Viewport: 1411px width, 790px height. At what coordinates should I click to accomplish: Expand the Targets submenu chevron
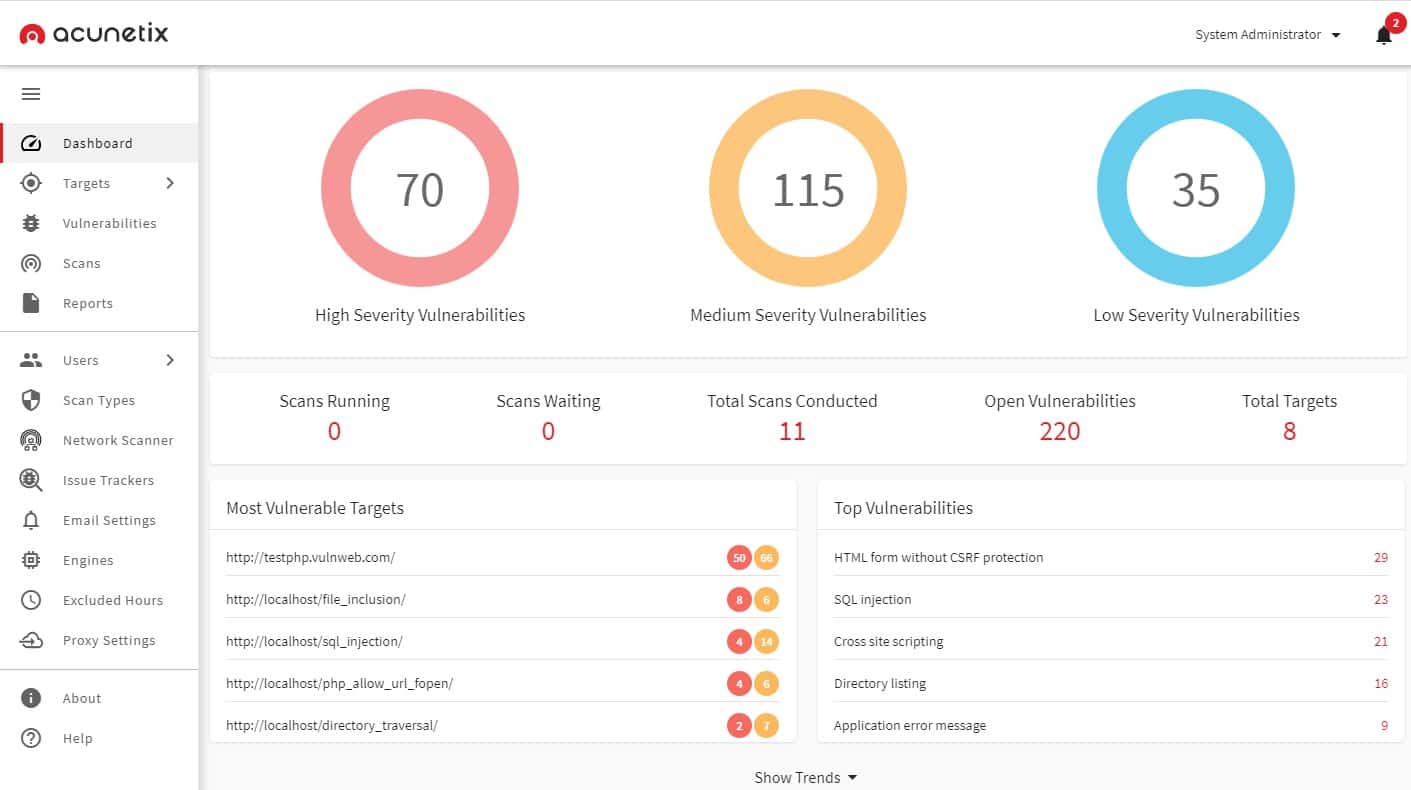pyautogui.click(x=170, y=183)
